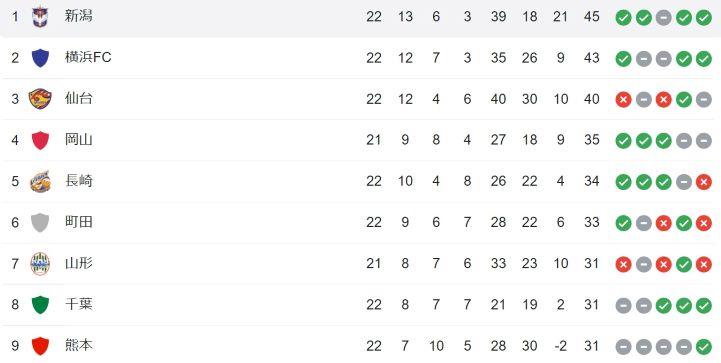Screen dimensions: 721x363
Task: Open 横浜FC team name link
Action: coord(88,58)
